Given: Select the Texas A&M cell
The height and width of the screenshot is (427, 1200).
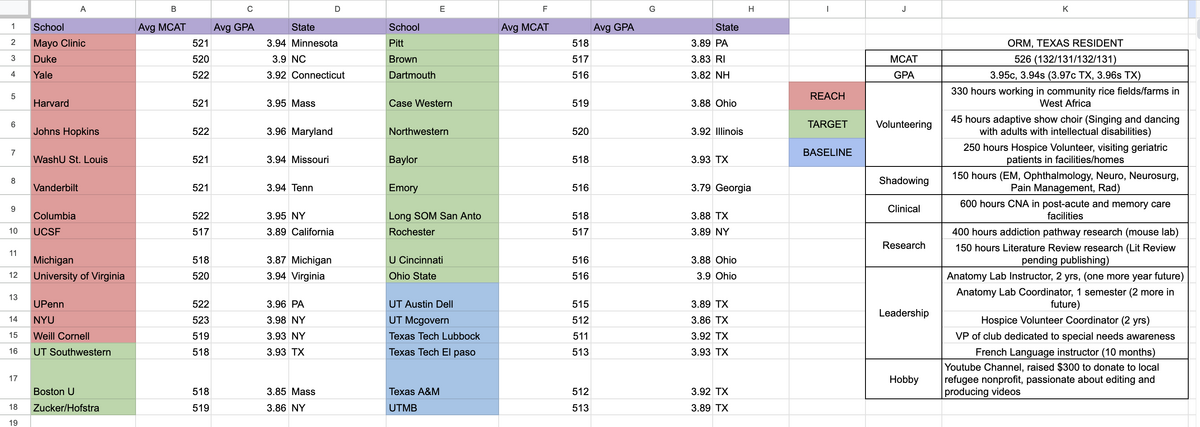Looking at the screenshot, I should pos(440,392).
